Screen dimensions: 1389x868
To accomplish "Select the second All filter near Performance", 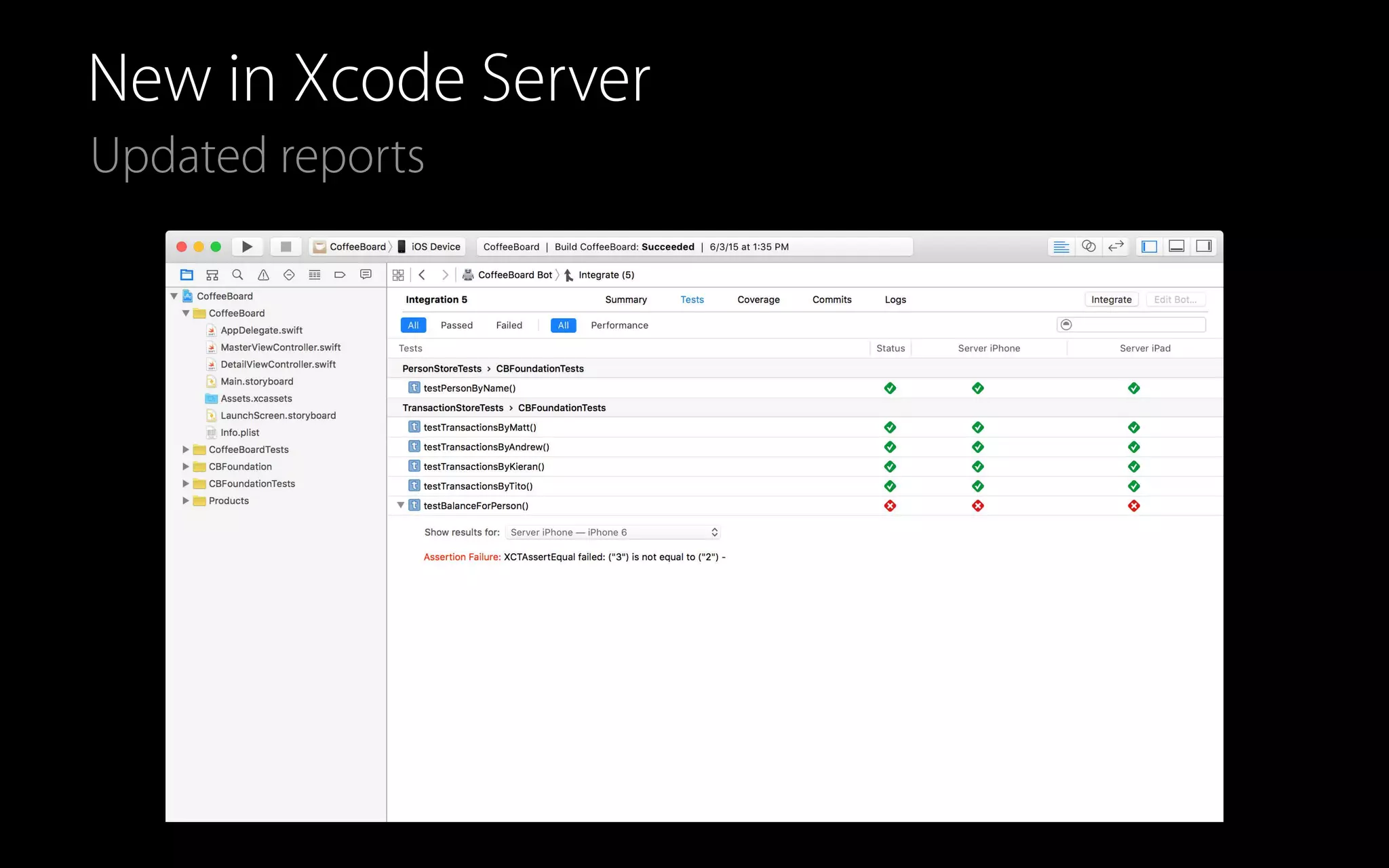I will click(x=564, y=325).
